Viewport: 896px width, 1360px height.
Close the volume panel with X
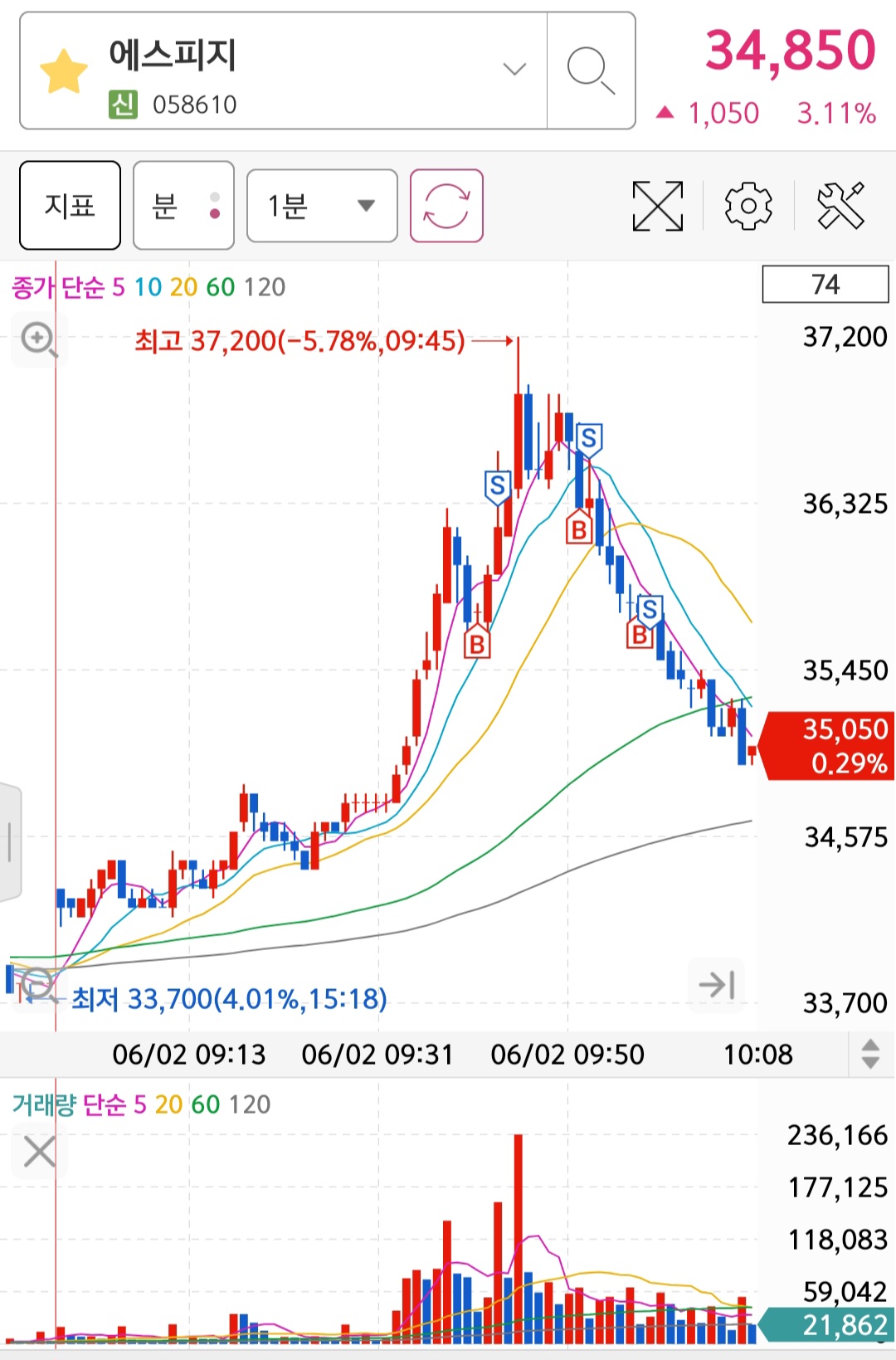click(x=39, y=1153)
